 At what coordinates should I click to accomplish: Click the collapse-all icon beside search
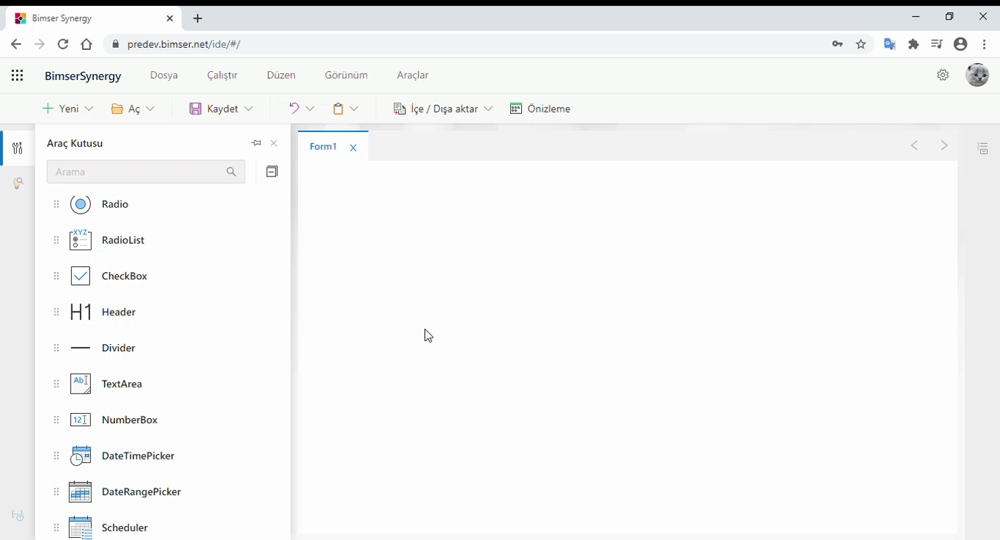[271, 172]
